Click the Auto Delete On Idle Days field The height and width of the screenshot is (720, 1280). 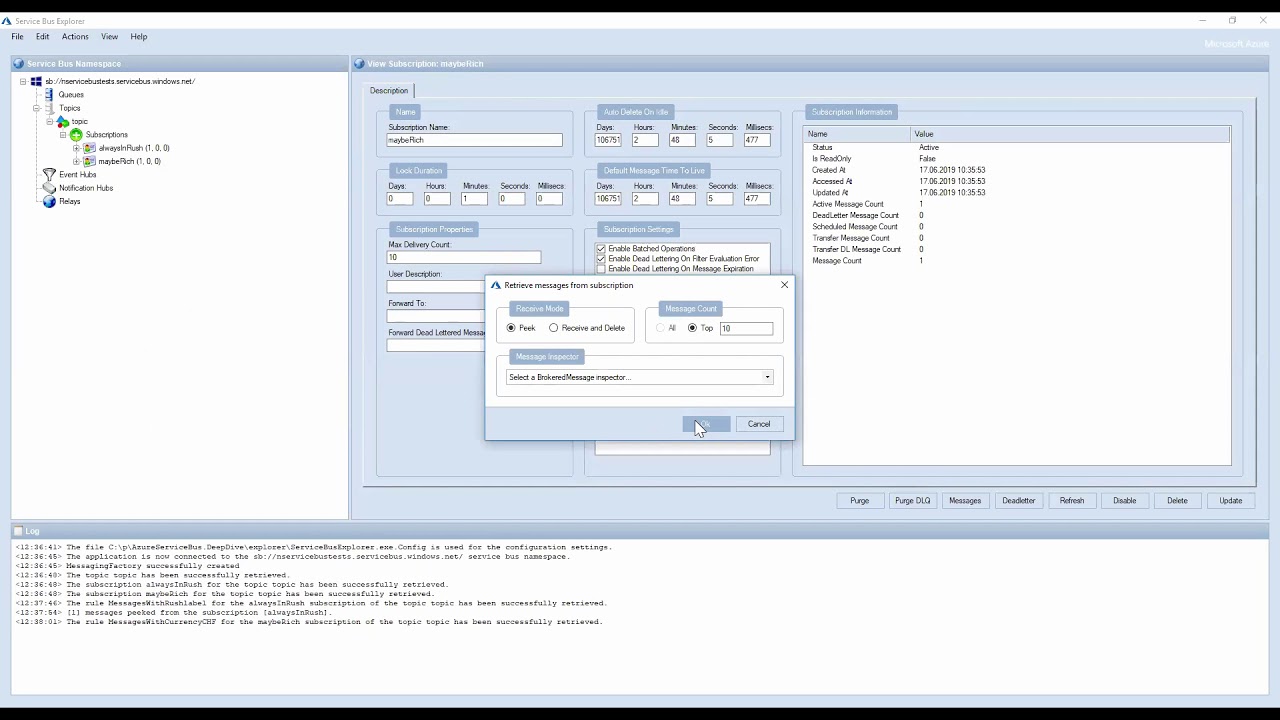coord(608,140)
